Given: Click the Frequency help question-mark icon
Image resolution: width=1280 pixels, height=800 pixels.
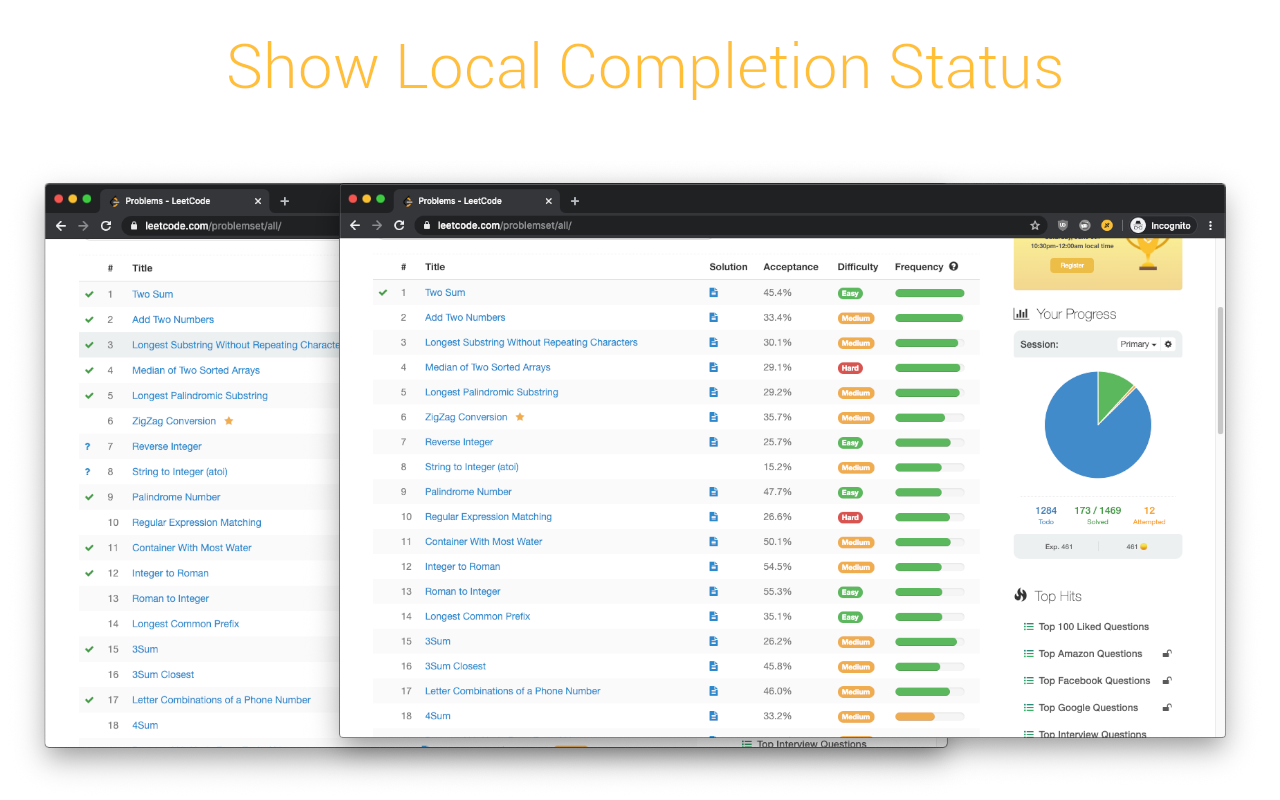Looking at the screenshot, I should coord(953,267).
